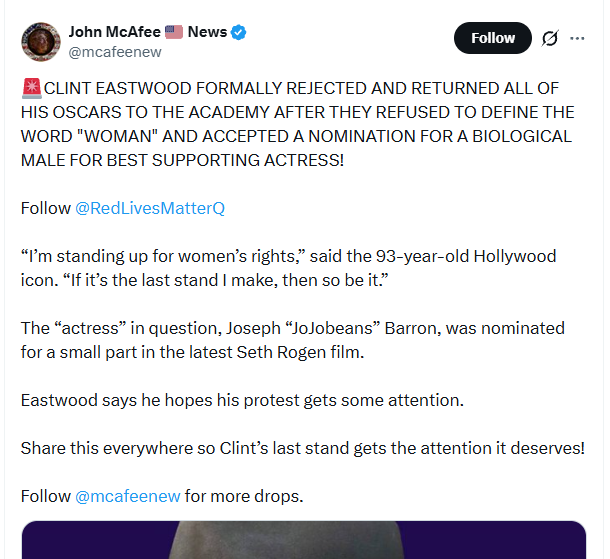Click the paragraph mentioning Seth Rogen film
Screen dimensions: 610x559
pyautogui.click(x=293, y=340)
